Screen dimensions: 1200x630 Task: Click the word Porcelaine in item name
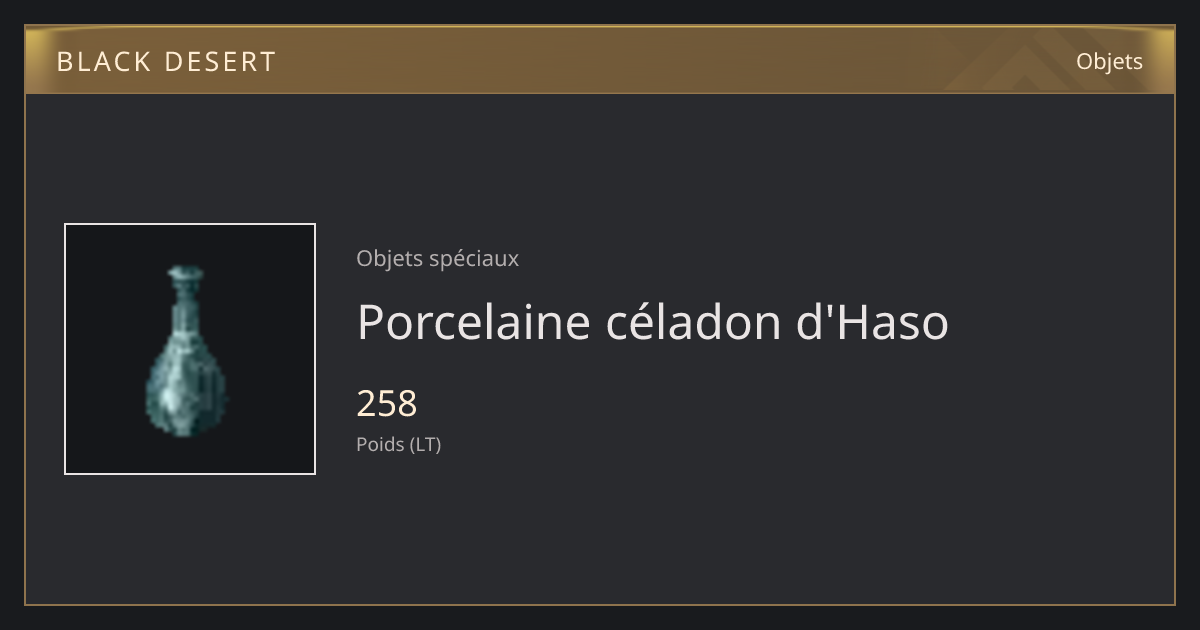[473, 322]
